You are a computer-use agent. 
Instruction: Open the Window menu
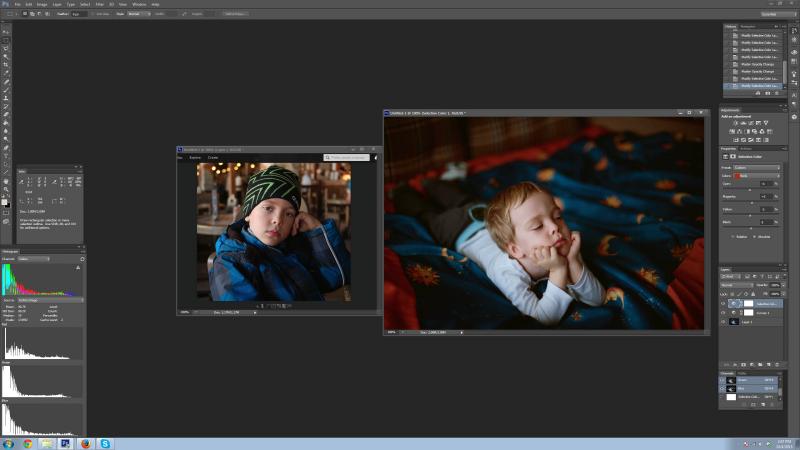click(x=139, y=4)
